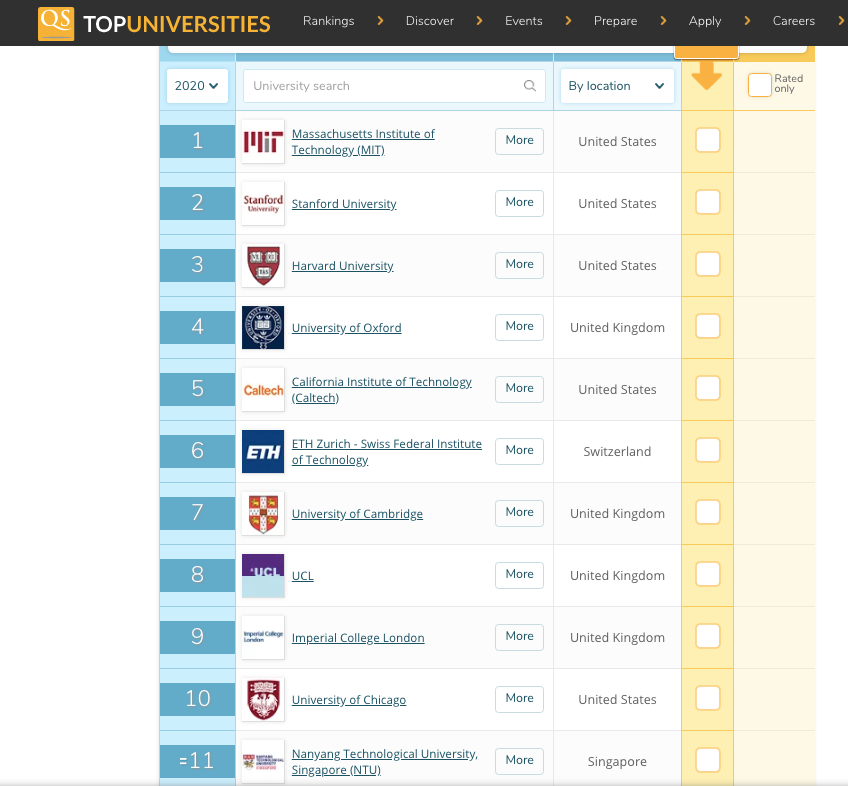Expand the arrow next to Events
The width and height of the screenshot is (848, 786).
568,21
